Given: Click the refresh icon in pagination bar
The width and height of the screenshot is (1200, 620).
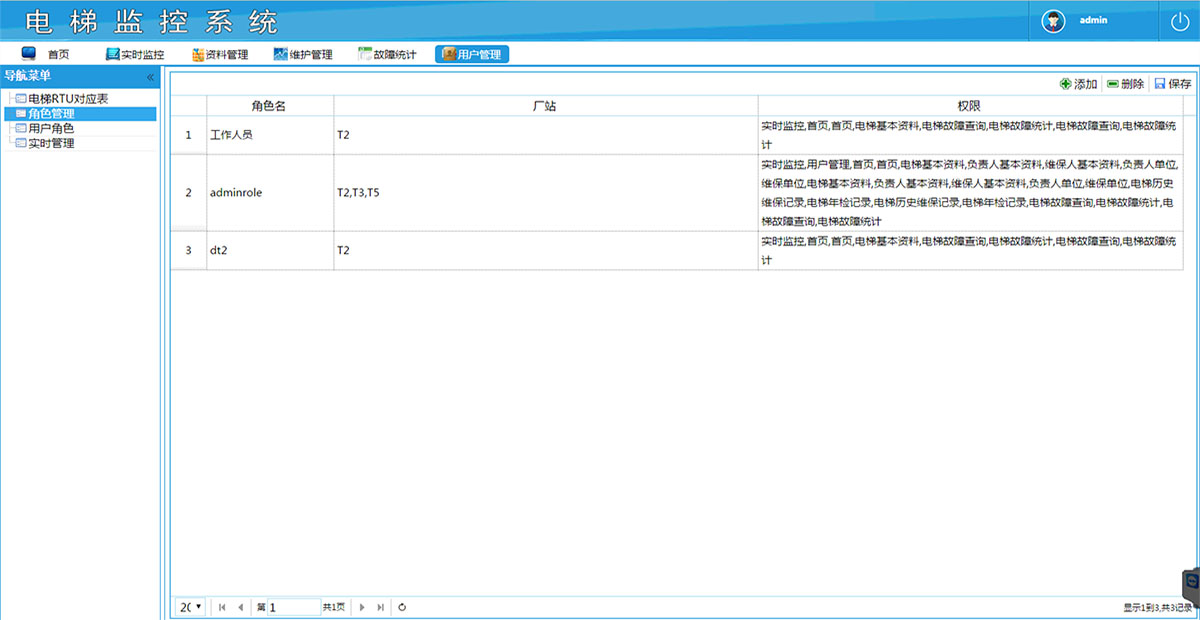Looking at the screenshot, I should pos(402,607).
